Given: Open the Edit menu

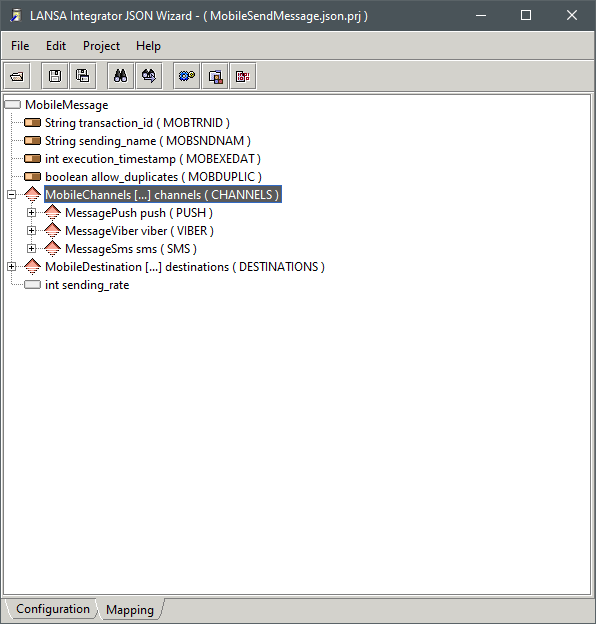Looking at the screenshot, I should (x=56, y=46).
